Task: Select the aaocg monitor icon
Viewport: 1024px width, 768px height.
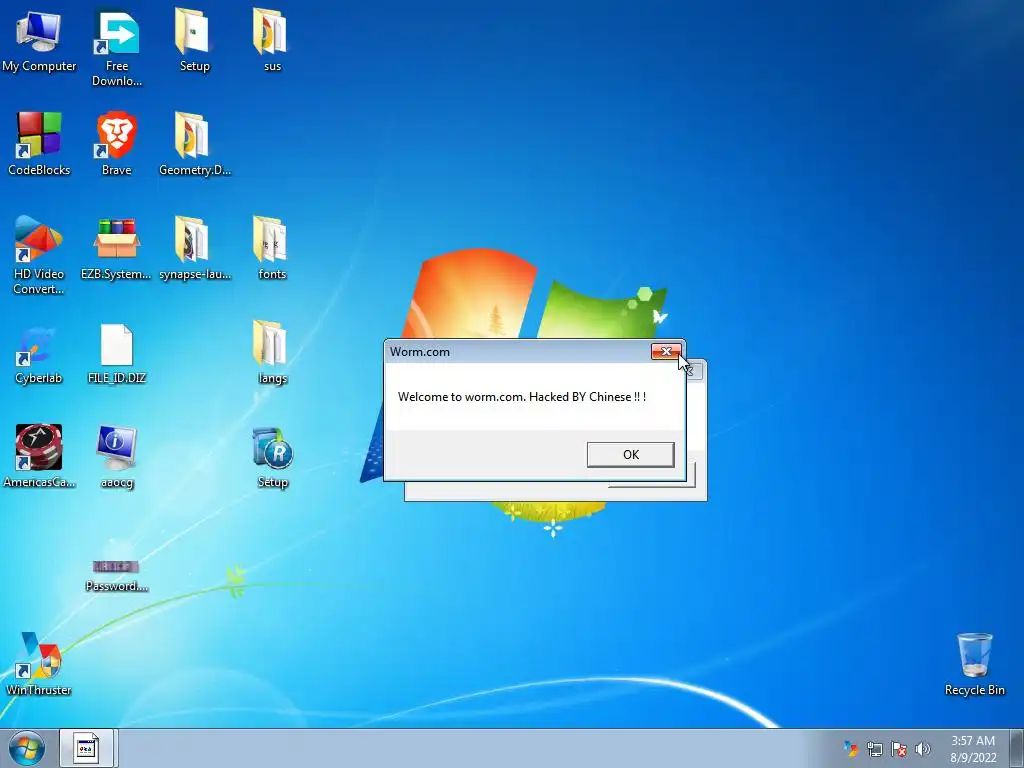Action: 116,456
